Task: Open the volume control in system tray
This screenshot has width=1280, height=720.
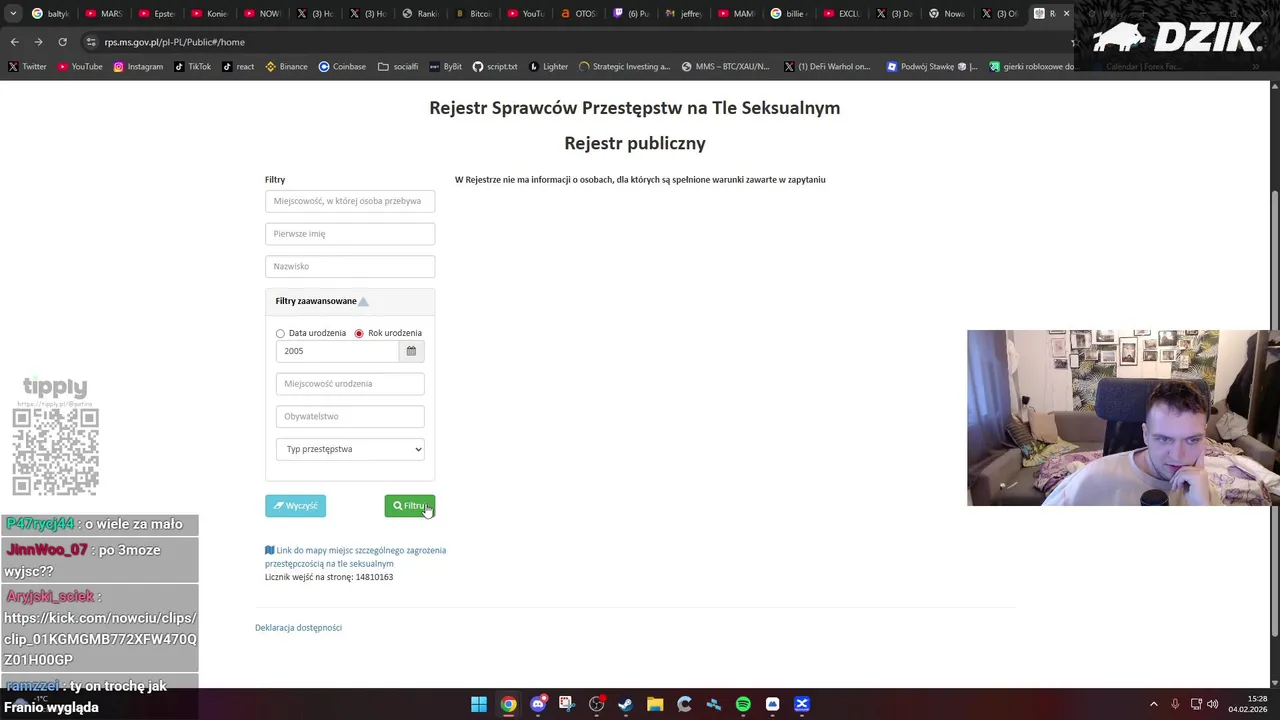Action: tap(1212, 704)
